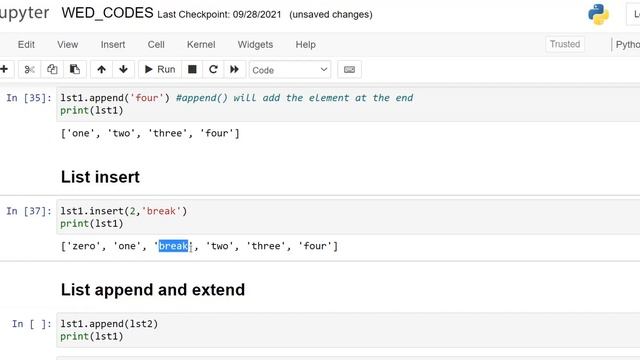Click the lst1.insert(2,'break') code line
Viewport: 640px width, 360px height.
click(124, 211)
